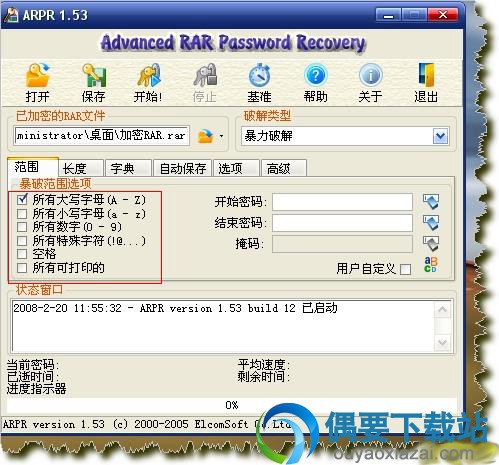Click status window scrollbar down arrow
499x465 pixels.
click(443, 342)
